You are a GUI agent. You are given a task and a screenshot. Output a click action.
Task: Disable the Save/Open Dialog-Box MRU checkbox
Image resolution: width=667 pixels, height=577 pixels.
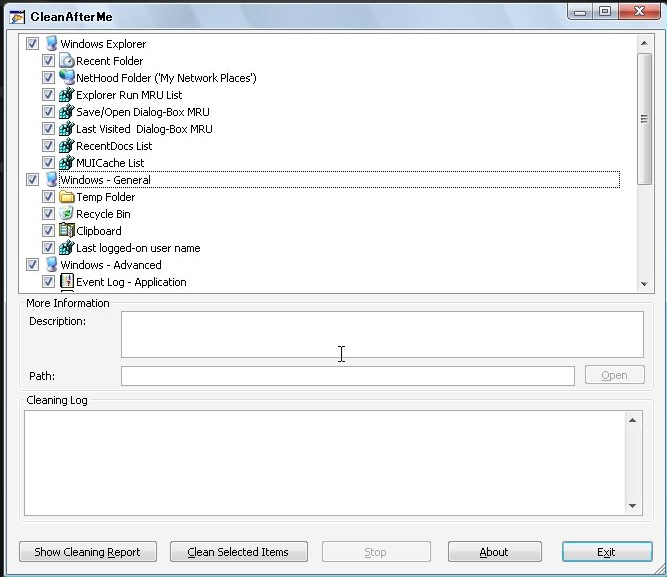pyautogui.click(x=48, y=111)
